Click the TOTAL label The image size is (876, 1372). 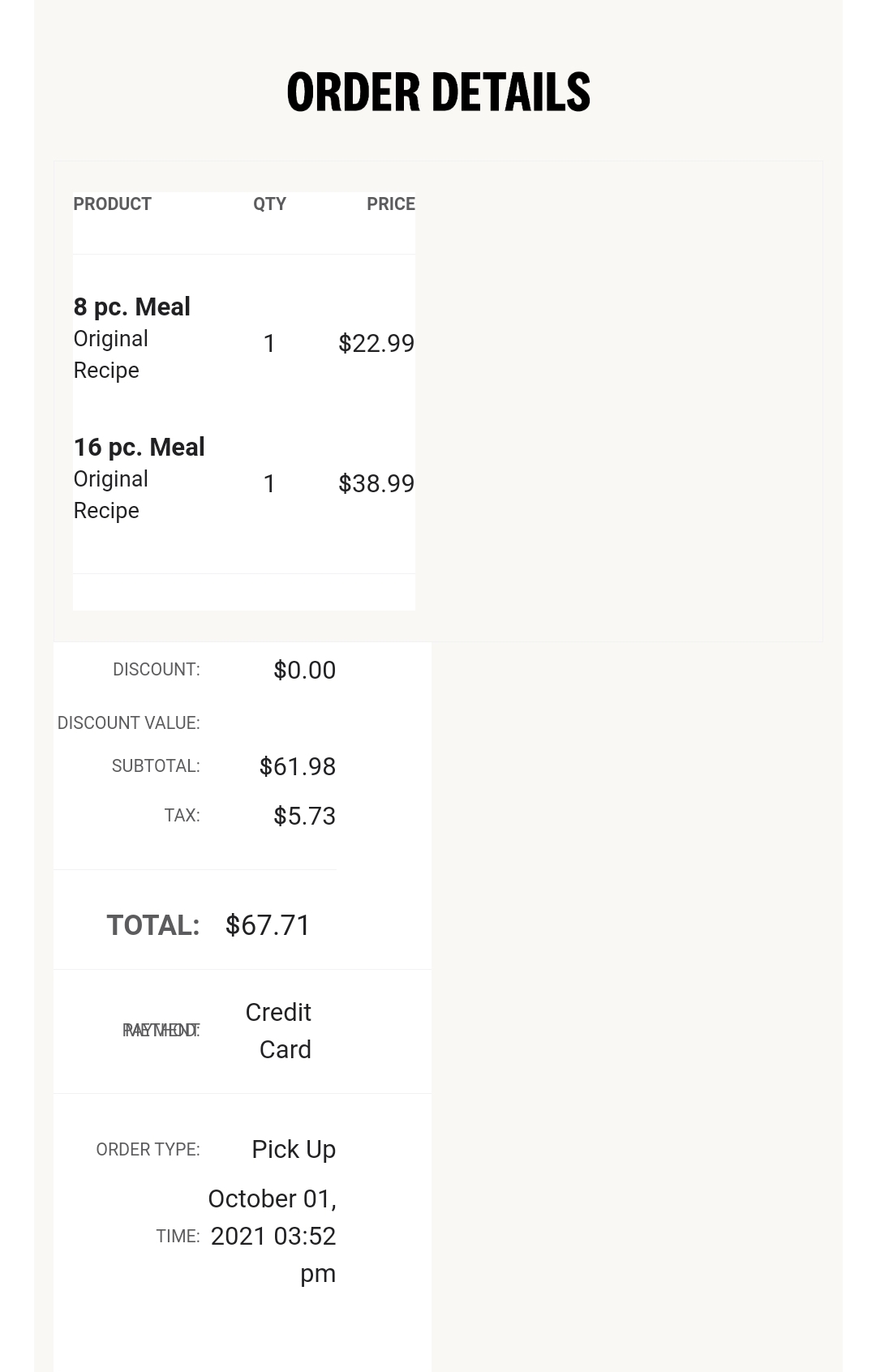[153, 925]
